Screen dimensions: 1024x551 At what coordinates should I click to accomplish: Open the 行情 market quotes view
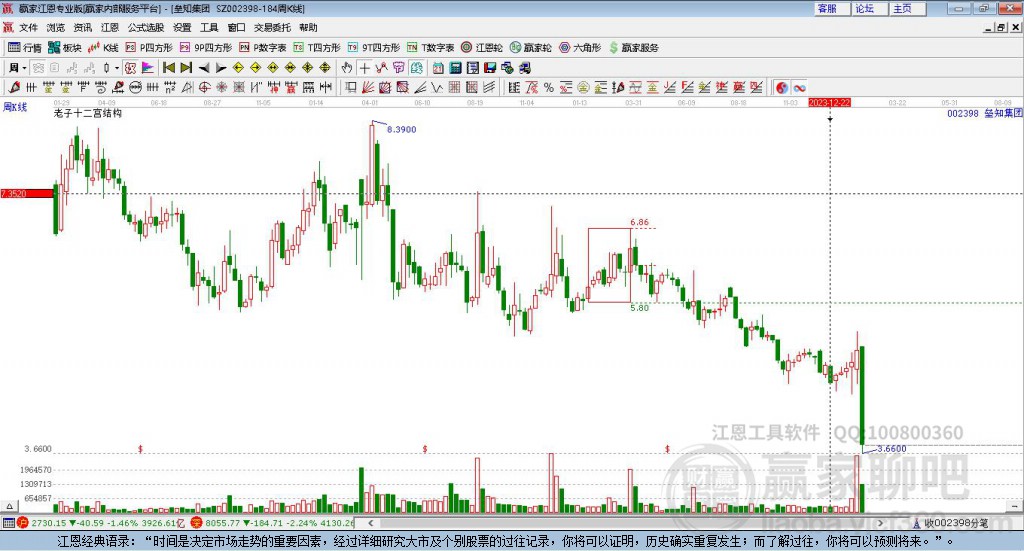tap(25, 48)
